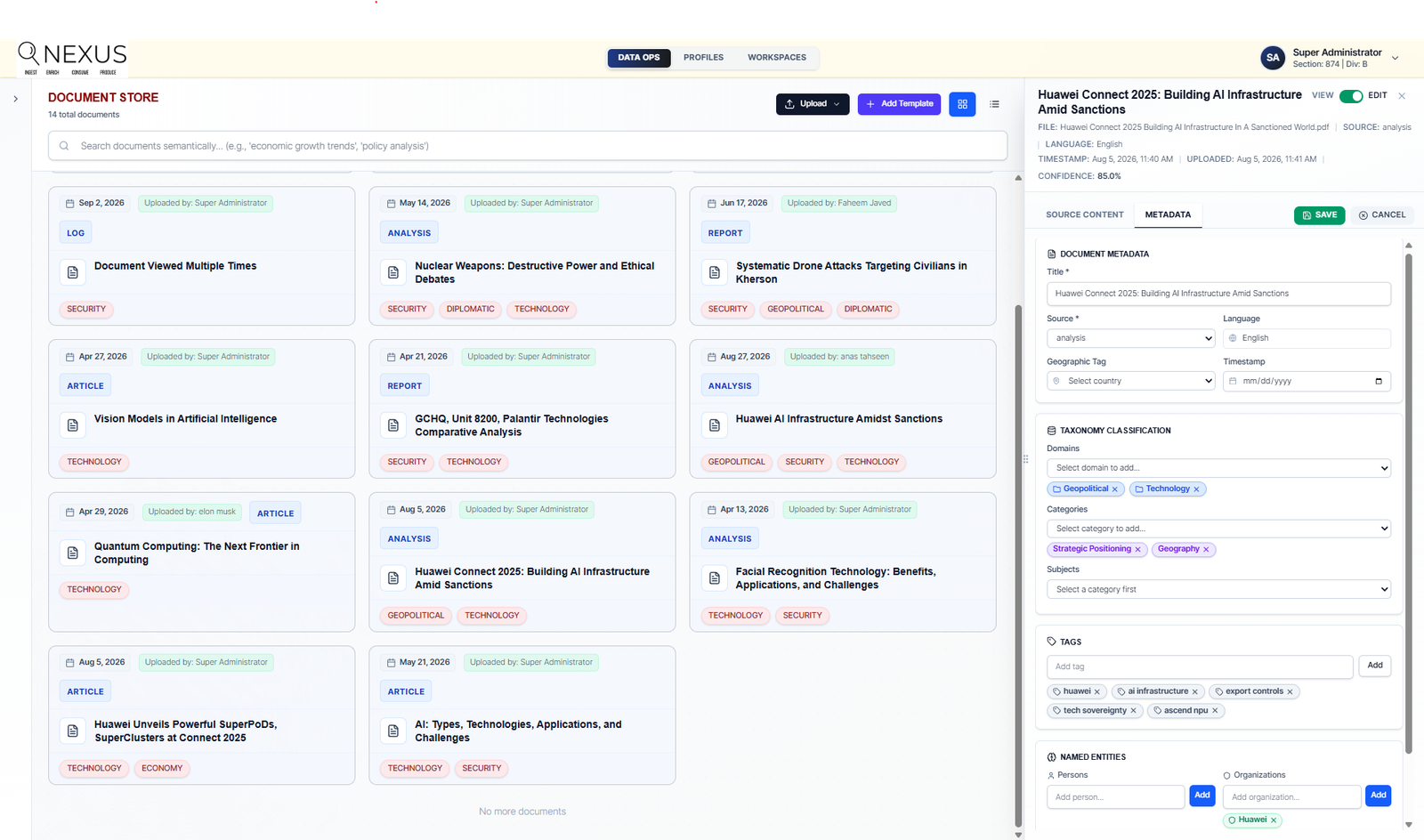This screenshot has width=1424, height=840.
Task: Click the metadata panel scrollbar
Action: 1408,504
